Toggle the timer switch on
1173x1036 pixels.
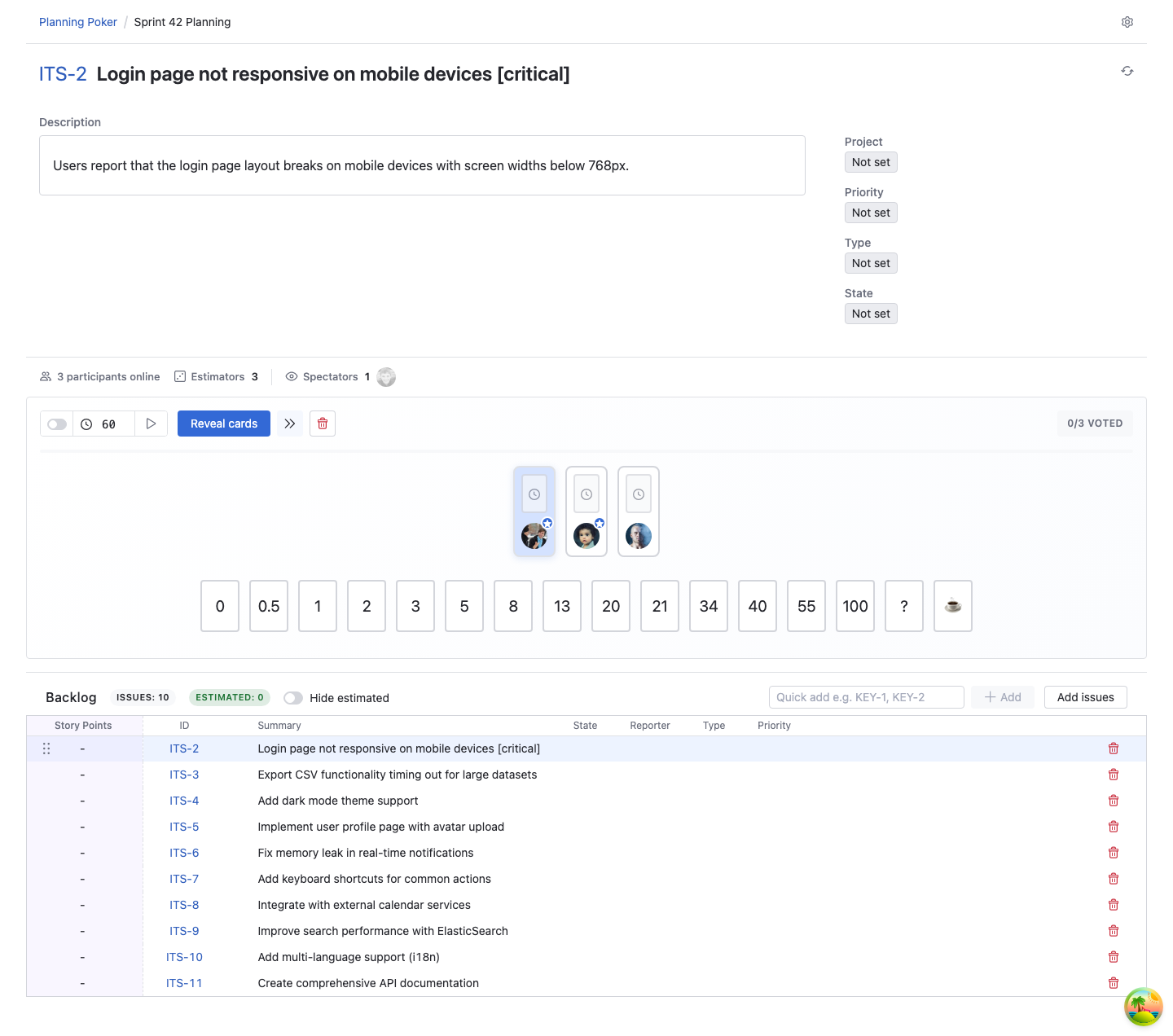[57, 424]
